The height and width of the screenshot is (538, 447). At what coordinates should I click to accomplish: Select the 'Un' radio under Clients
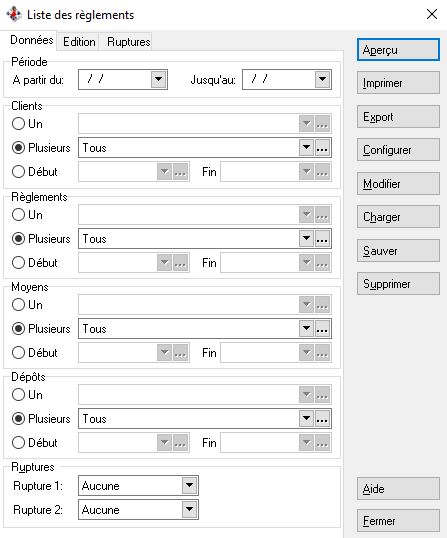pyautogui.click(x=18, y=124)
